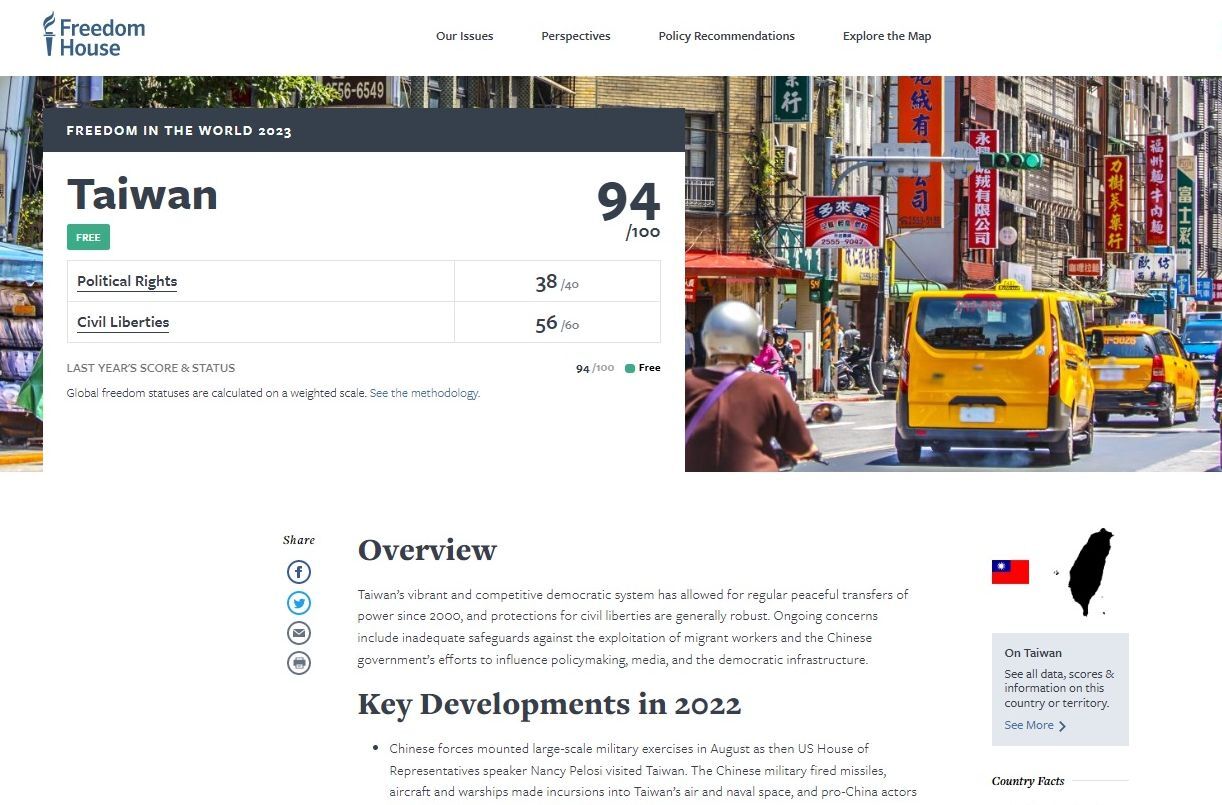Click the Freedom House logo
1222x805 pixels.
click(94, 36)
